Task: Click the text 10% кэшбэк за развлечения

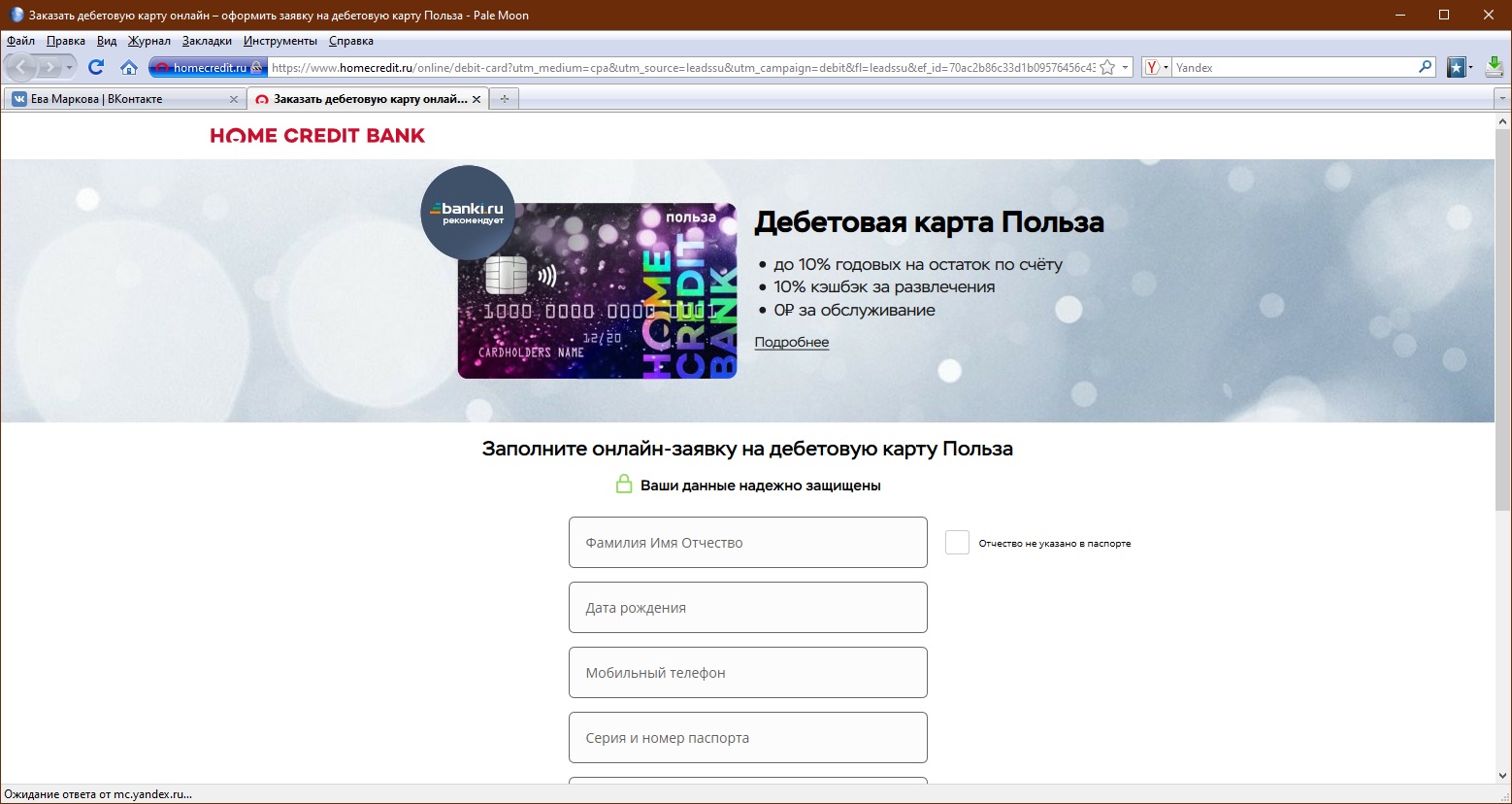Action: coord(884,286)
